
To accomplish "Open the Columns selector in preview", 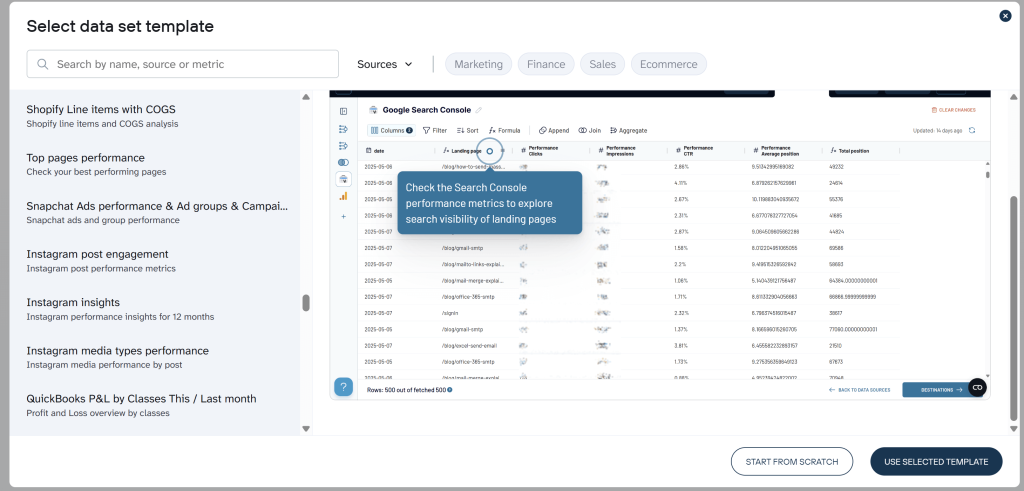I will pos(391,130).
